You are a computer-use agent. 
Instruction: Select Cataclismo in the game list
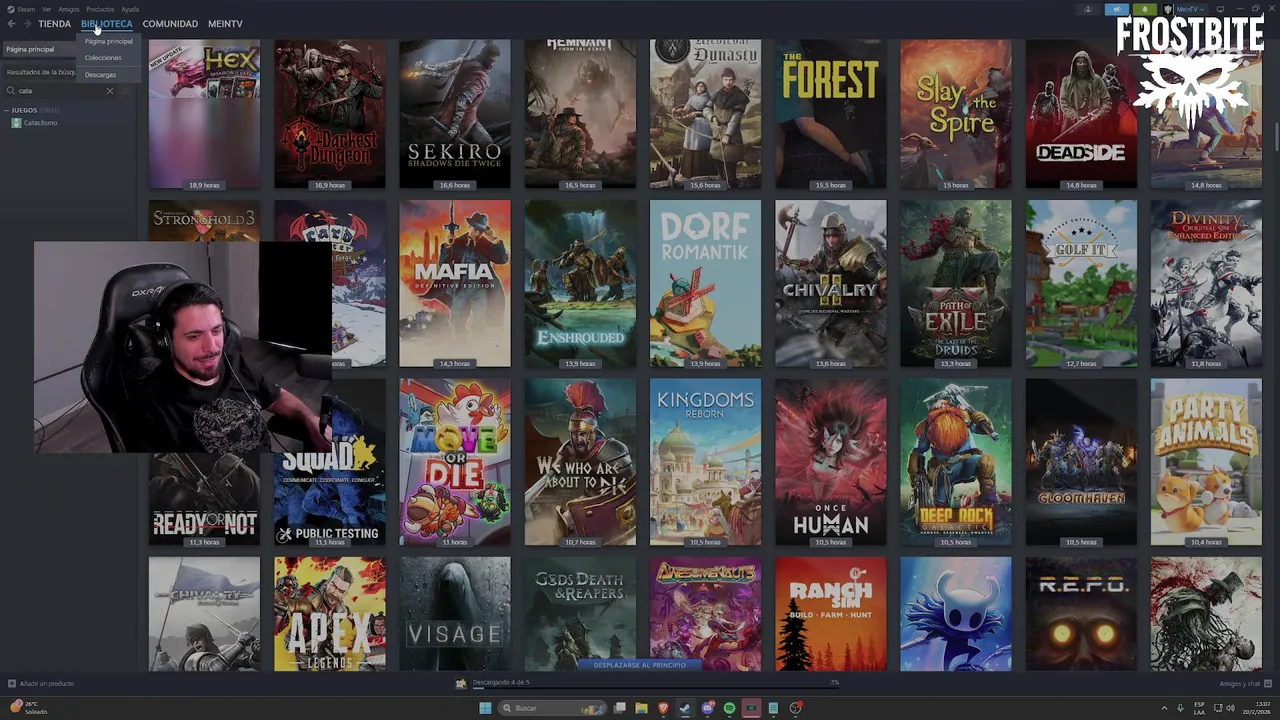(41, 123)
